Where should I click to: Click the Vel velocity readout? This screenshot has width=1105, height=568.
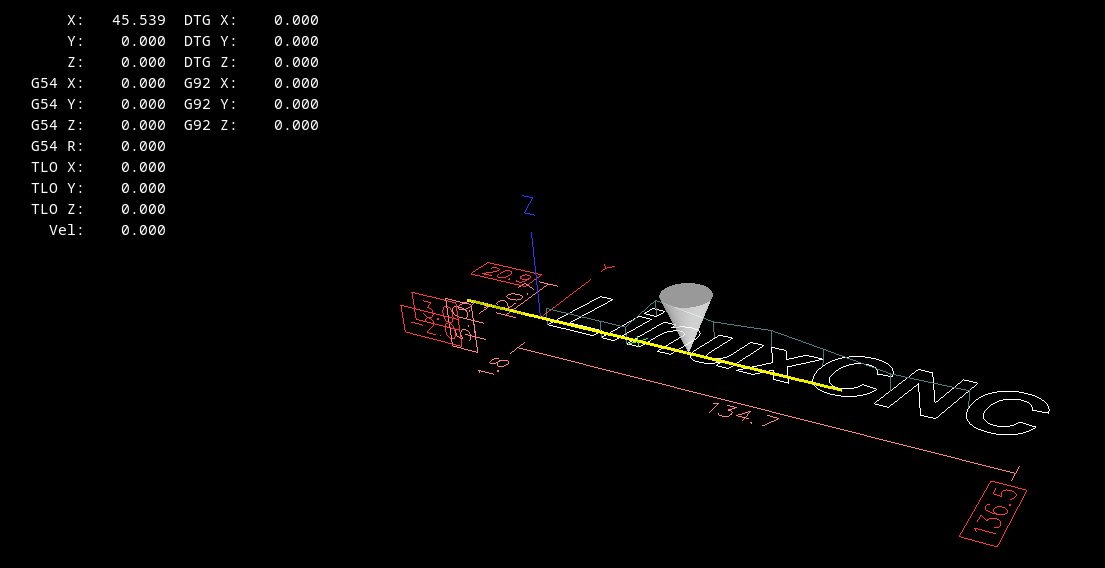click(107, 230)
